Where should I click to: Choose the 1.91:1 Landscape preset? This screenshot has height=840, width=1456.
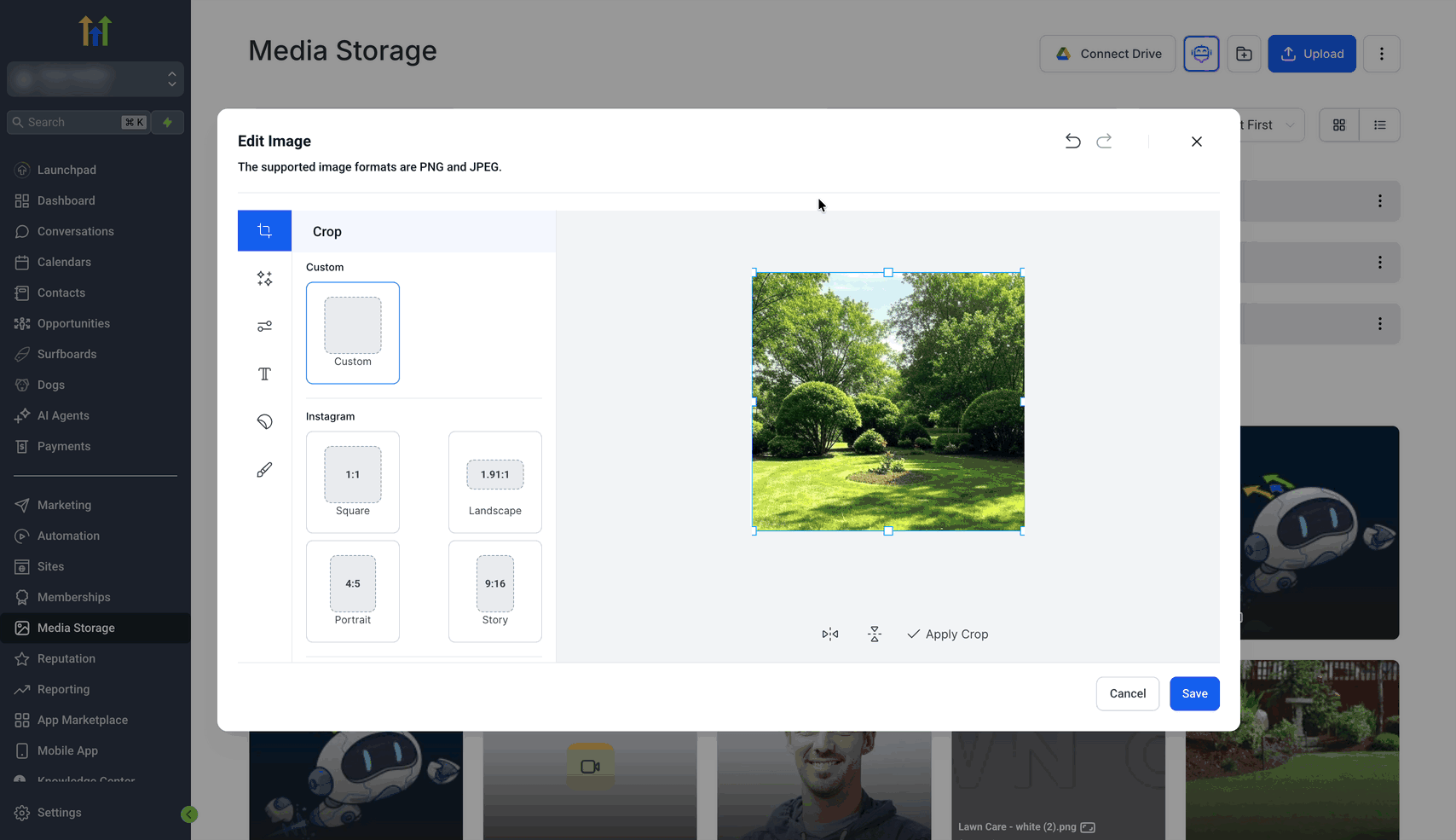(x=495, y=483)
